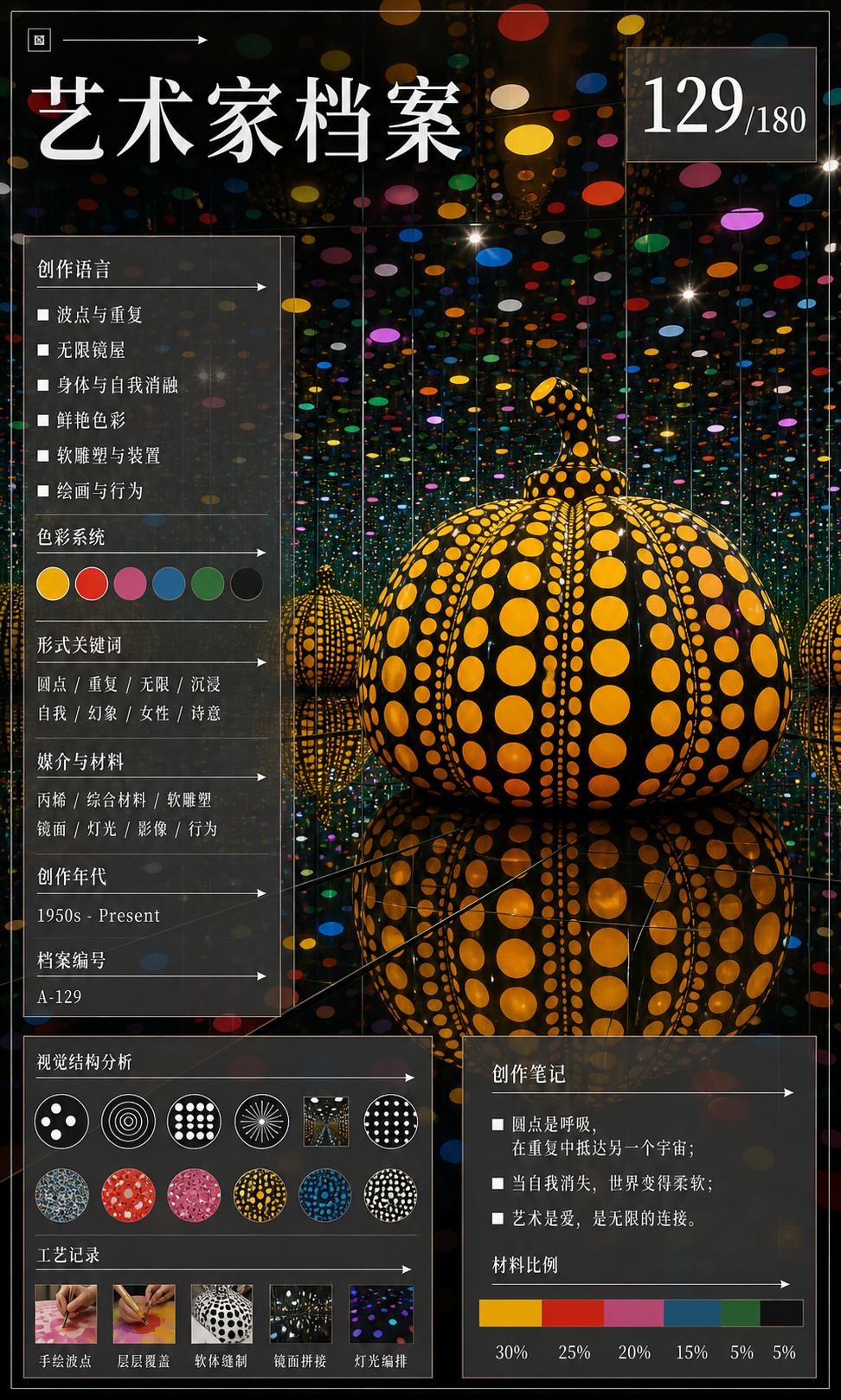Select the material 影像
This screenshot has width=841, height=1400.
click(x=152, y=828)
